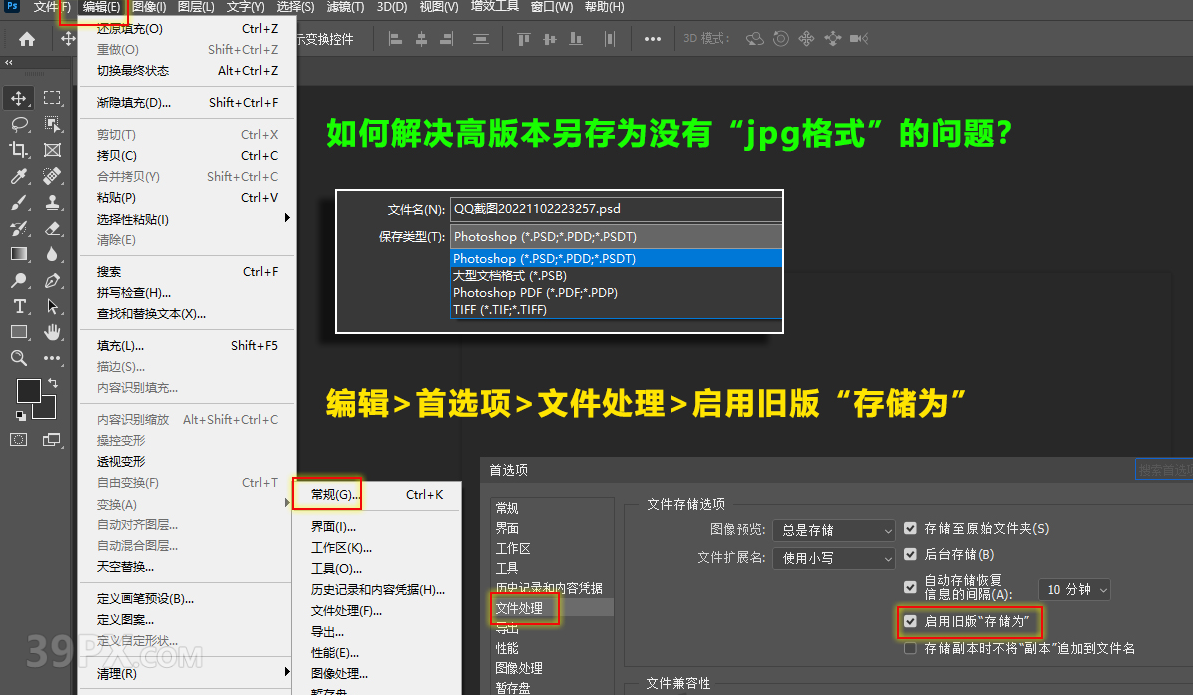Toggle the 启用旧版"存储为" checkbox
Viewport: 1193px width, 695px height.
click(x=910, y=621)
